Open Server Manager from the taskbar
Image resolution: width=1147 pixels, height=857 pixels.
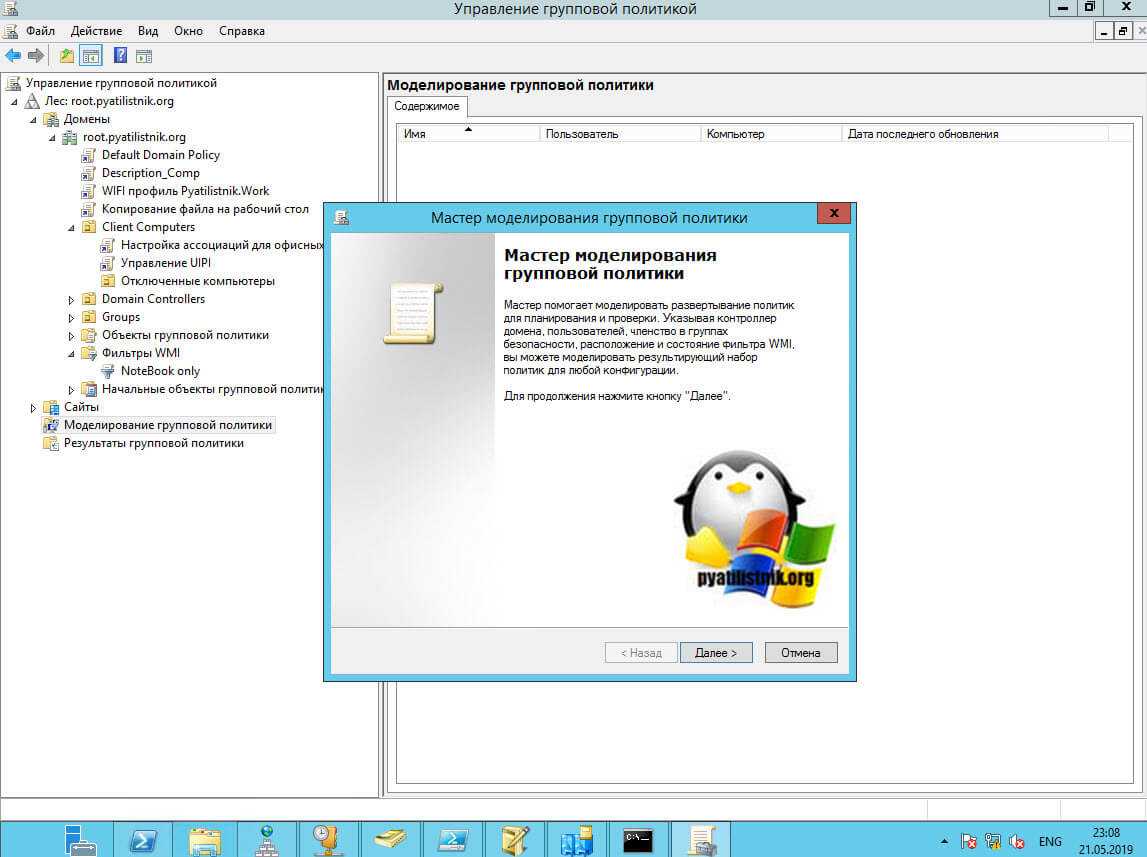[81, 837]
